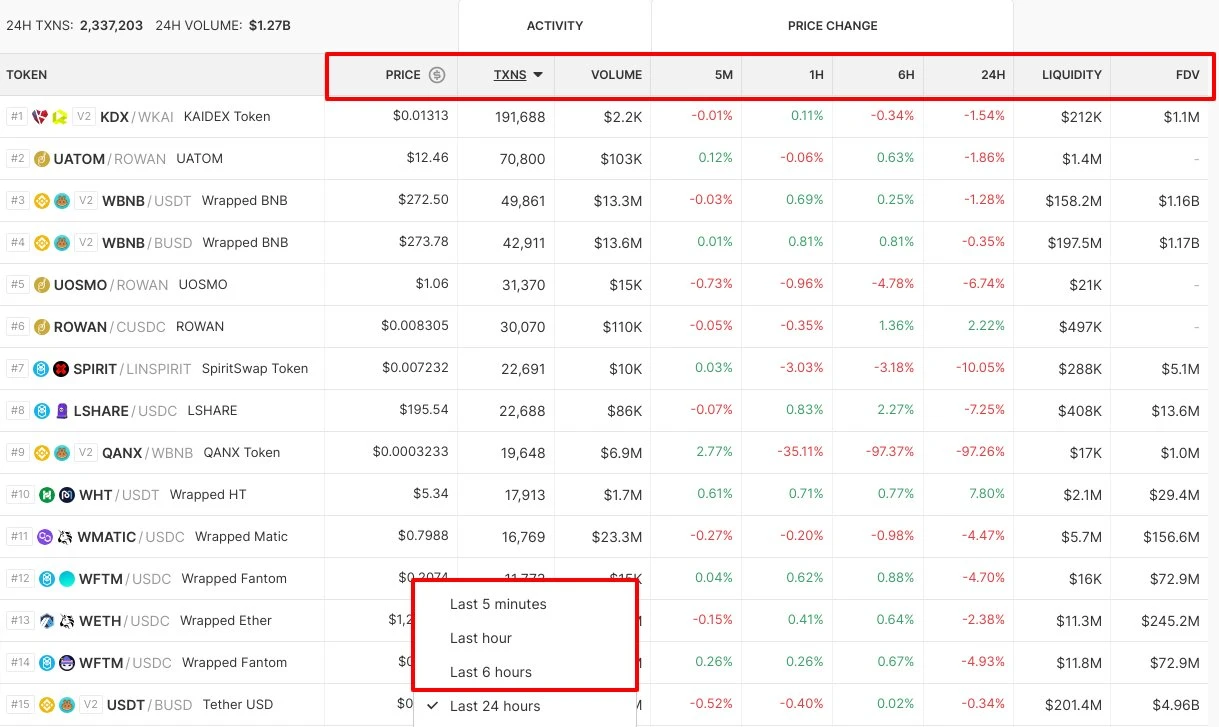
Task: Click the DEX icon in WETH/USDC row
Action: pos(66,621)
